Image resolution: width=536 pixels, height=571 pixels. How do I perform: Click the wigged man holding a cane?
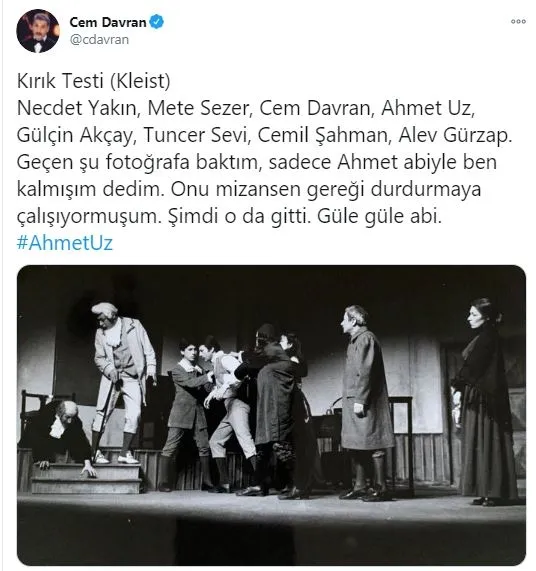tap(122, 382)
